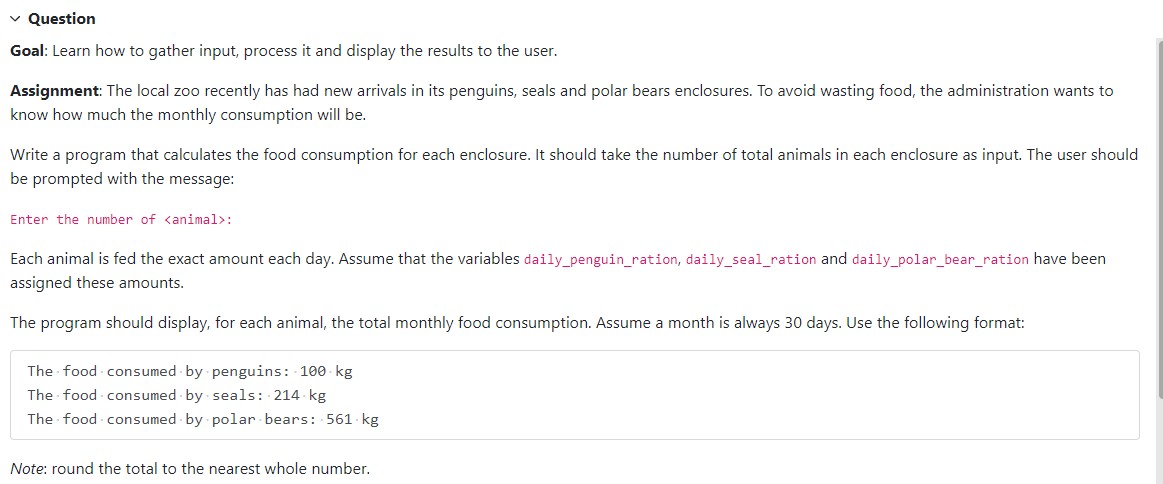
Task: Click the 'Enter the number of <animal>:' prompt
Action: (121, 220)
